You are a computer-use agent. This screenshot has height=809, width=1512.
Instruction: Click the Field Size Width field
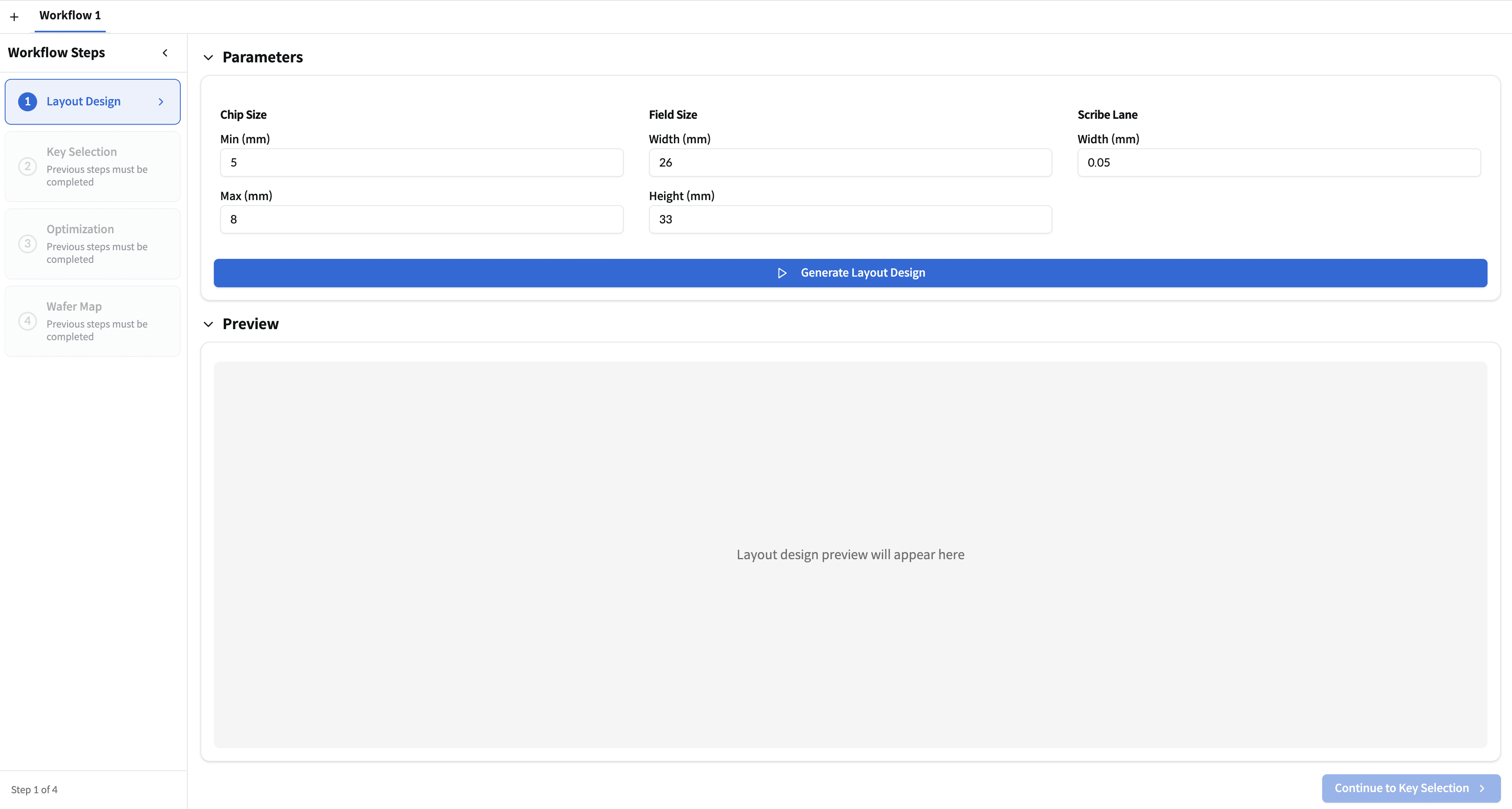pos(850,163)
